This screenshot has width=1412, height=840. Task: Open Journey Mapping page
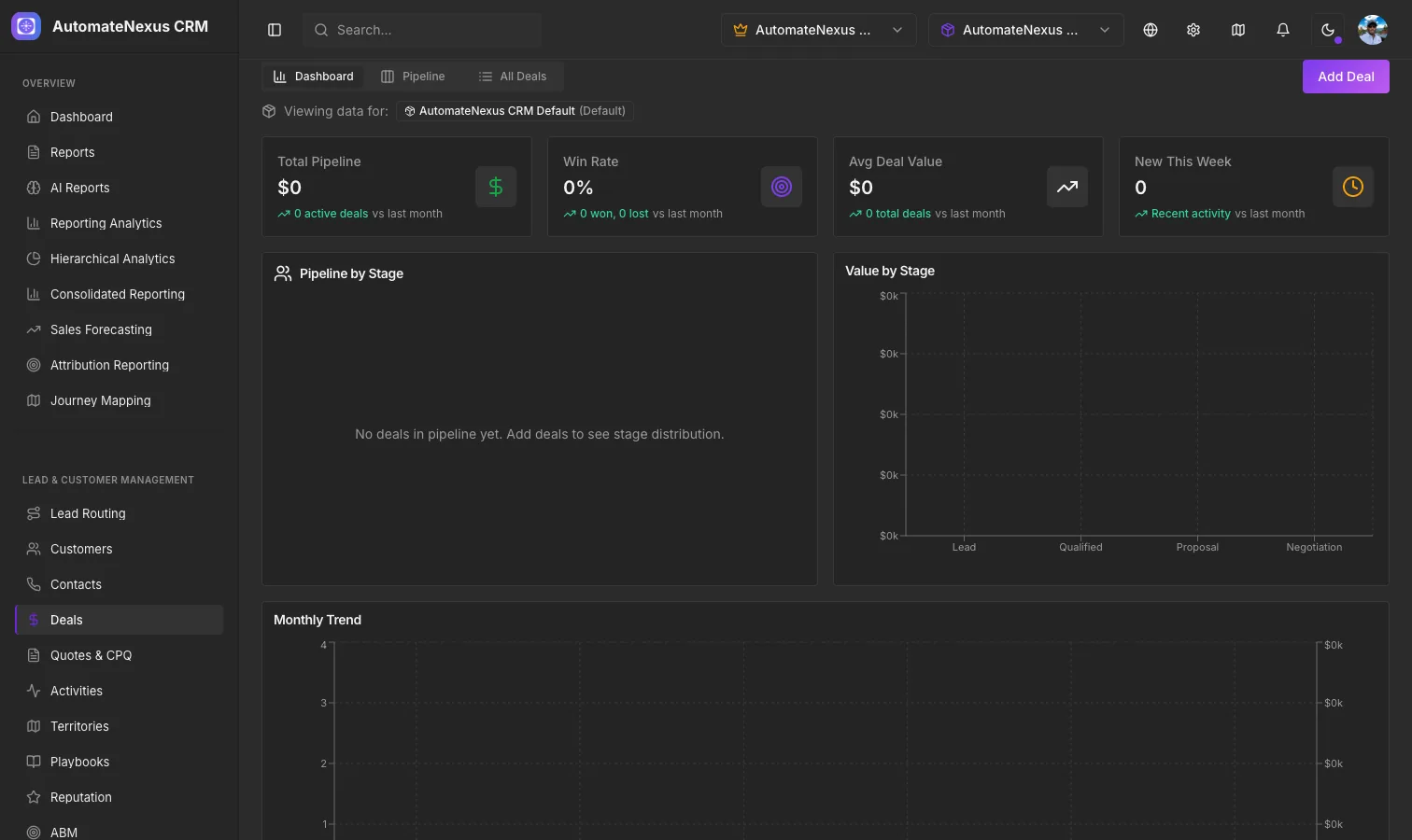coord(120,400)
